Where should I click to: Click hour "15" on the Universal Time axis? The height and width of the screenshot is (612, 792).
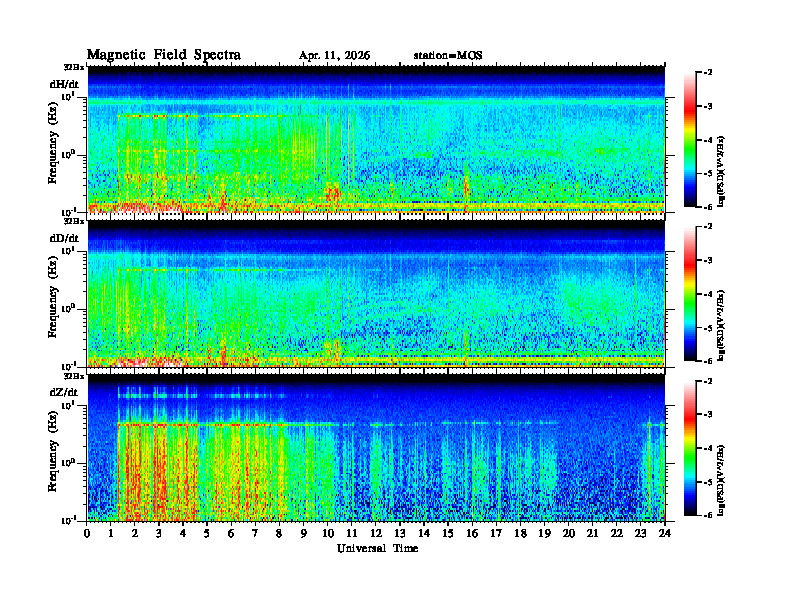[448, 534]
